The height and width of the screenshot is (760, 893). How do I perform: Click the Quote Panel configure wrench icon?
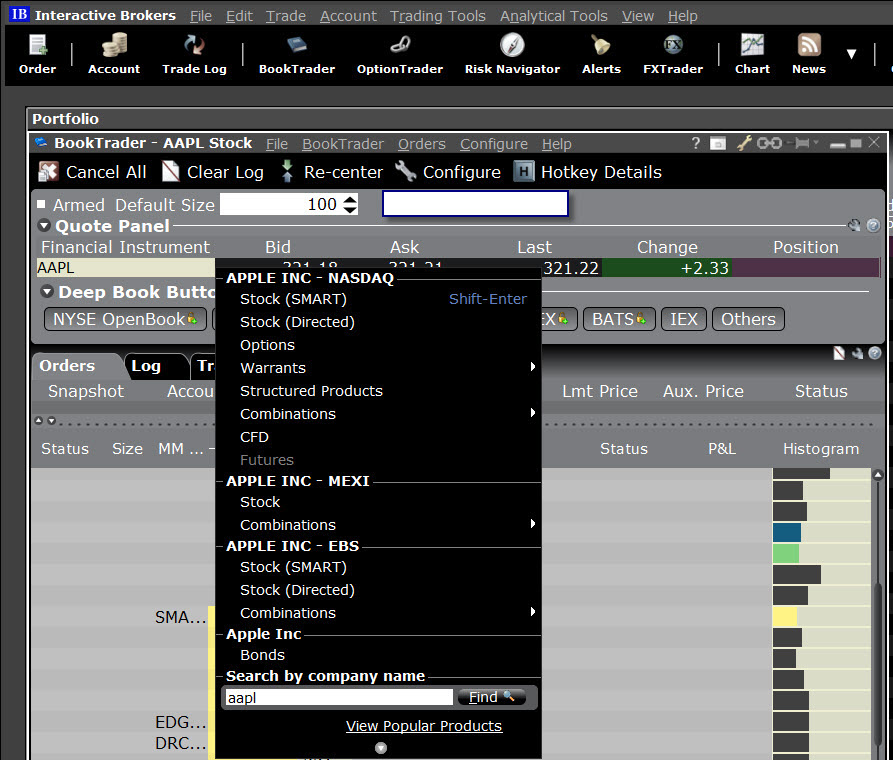pos(854,226)
